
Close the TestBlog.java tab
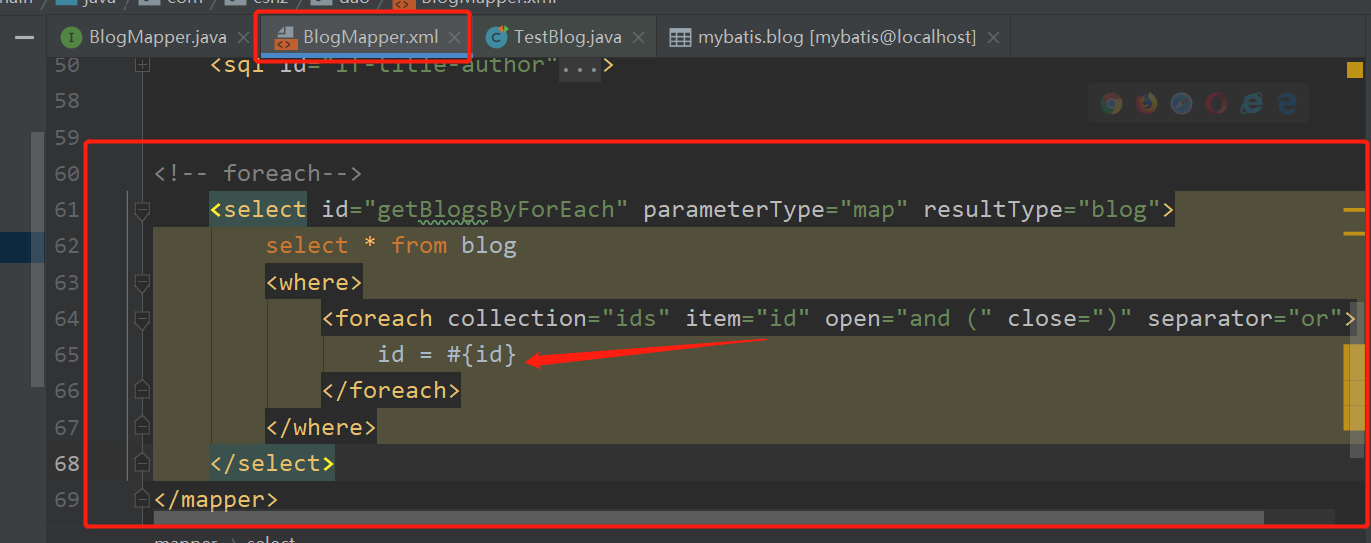(x=639, y=38)
